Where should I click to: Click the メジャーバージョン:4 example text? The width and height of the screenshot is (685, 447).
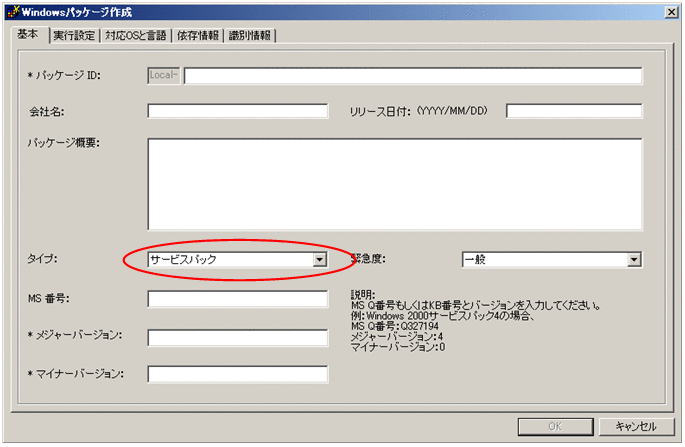(397, 337)
